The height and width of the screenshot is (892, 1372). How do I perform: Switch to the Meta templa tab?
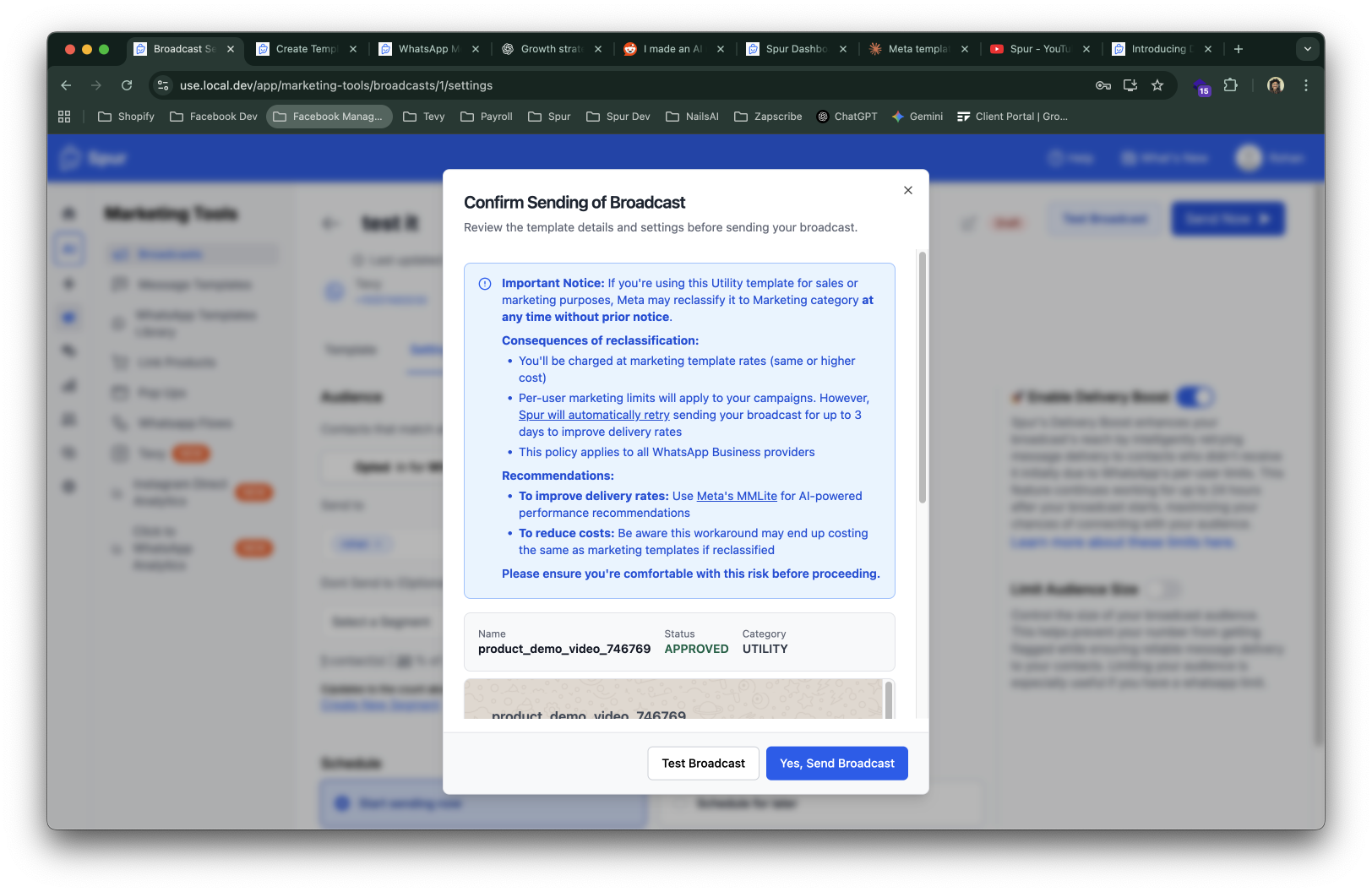coord(920,49)
